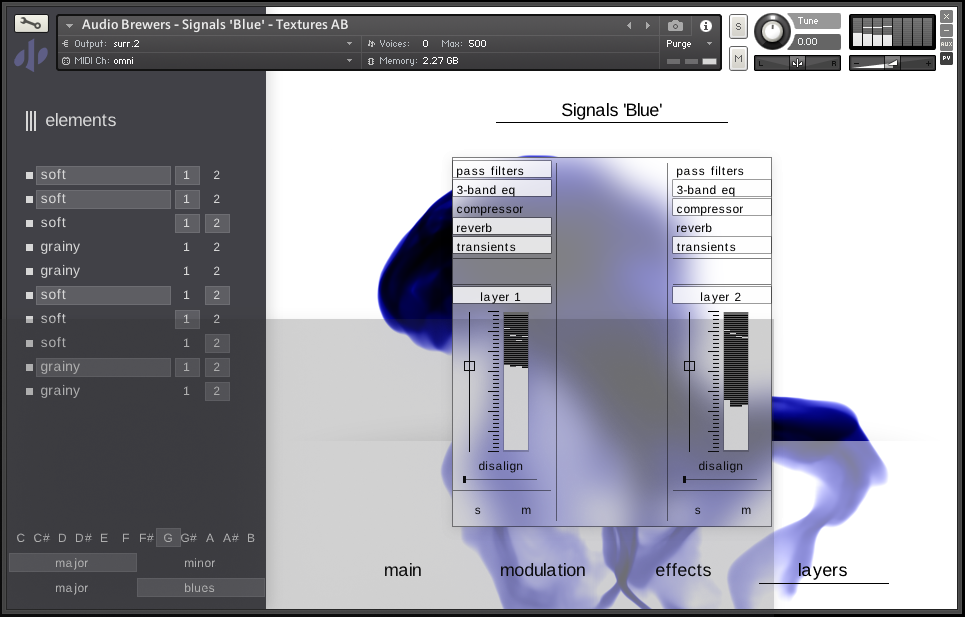Click the Audio Brewers logo icon
This screenshot has width=965, height=617.
pos(31,55)
